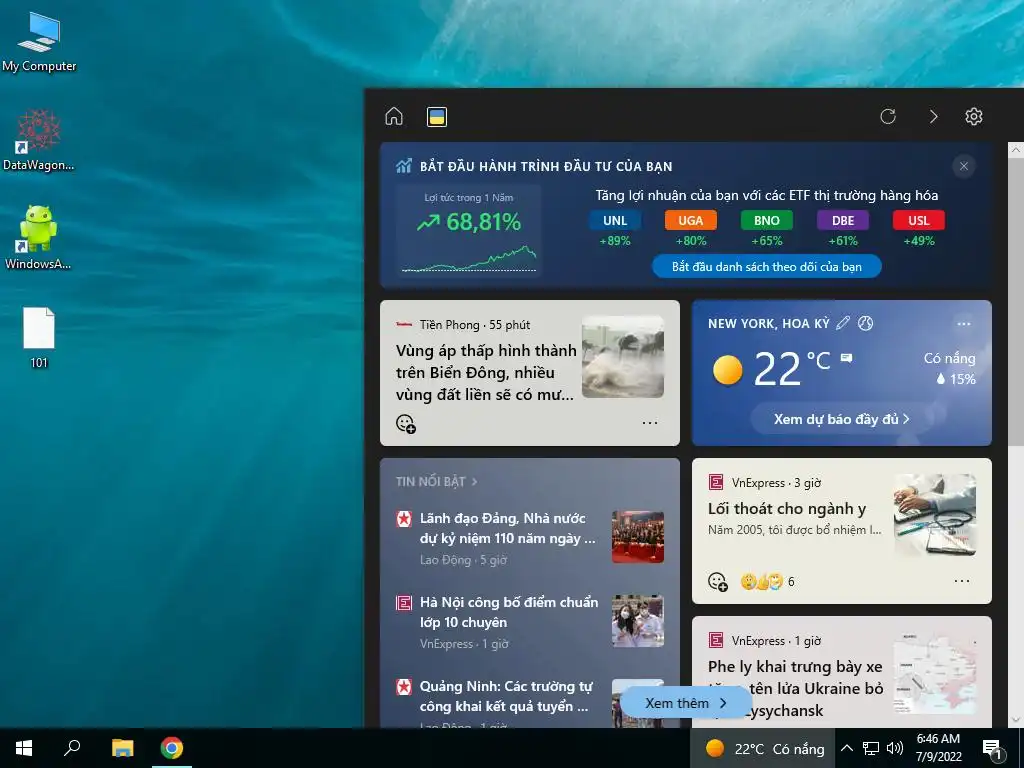This screenshot has width=1024, height=768.
Task: Click thumbnail of Hà Nội students story
Action: [x=638, y=621]
